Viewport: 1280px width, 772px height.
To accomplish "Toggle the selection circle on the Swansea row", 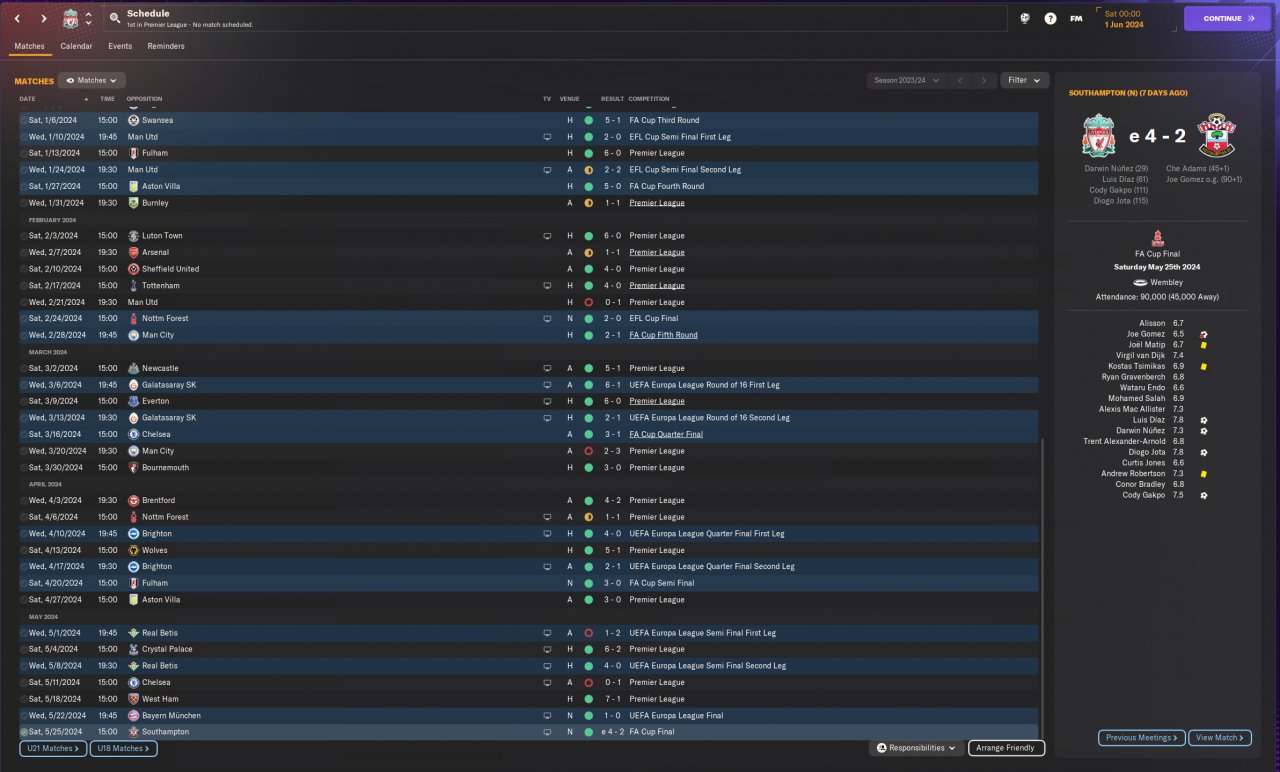I will pos(23,120).
